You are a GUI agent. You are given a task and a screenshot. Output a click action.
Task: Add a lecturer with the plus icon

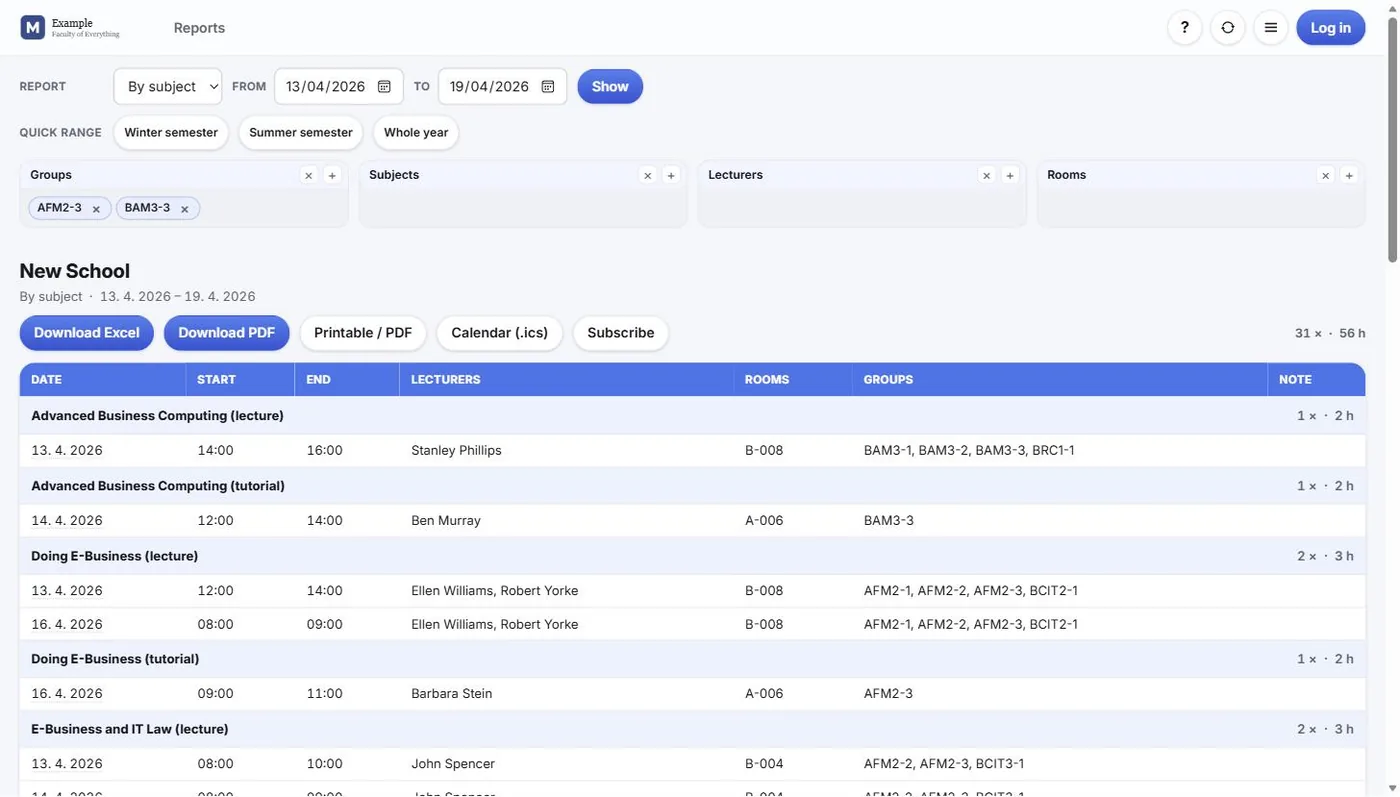point(1011,176)
